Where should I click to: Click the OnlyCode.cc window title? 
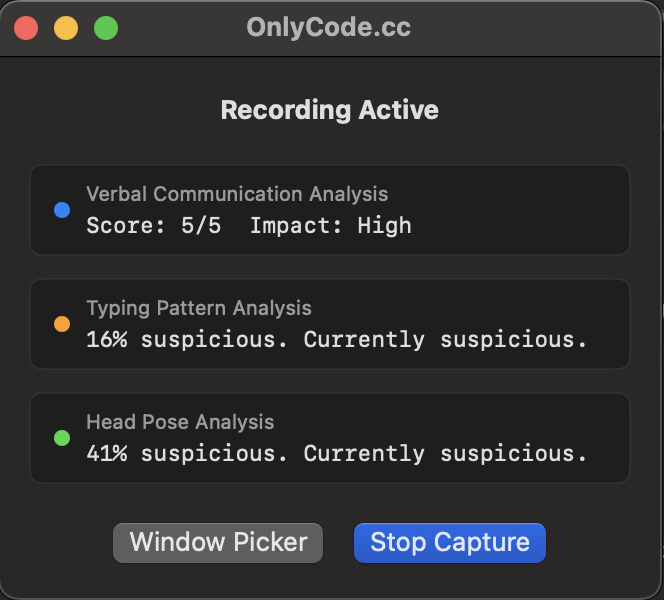tap(329, 27)
